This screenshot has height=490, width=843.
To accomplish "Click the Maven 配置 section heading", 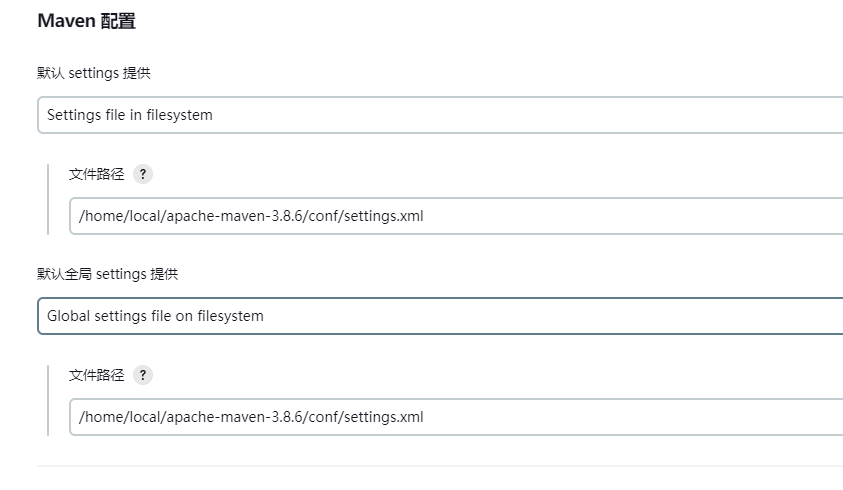I will tap(87, 21).
